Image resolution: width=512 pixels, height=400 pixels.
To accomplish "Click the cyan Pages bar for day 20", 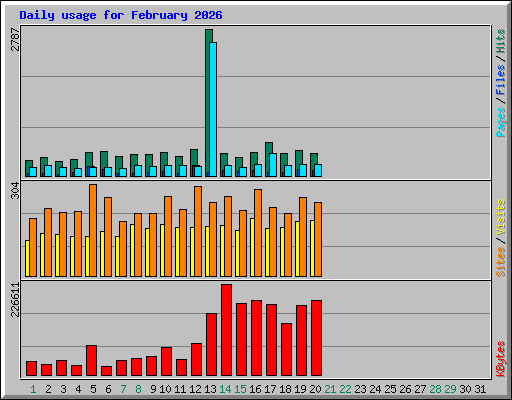I will coord(318,170).
